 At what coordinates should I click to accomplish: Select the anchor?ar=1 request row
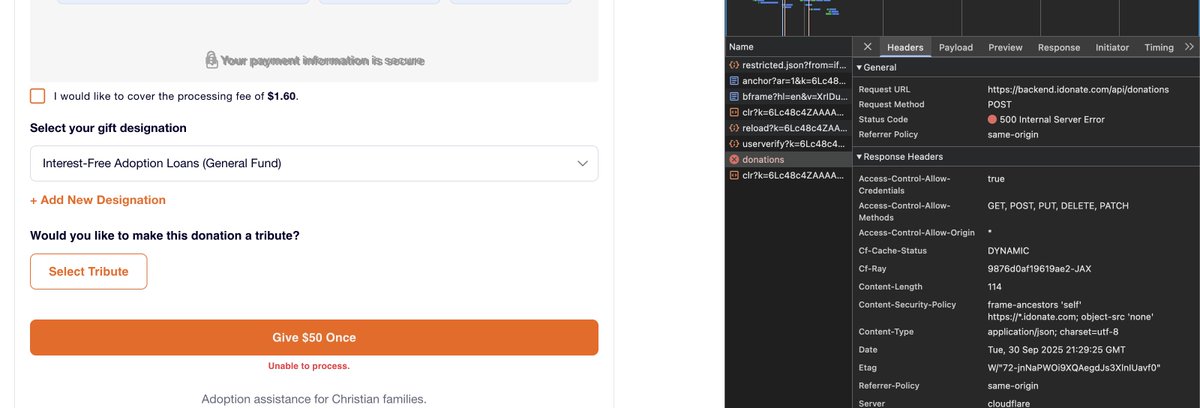(788, 80)
